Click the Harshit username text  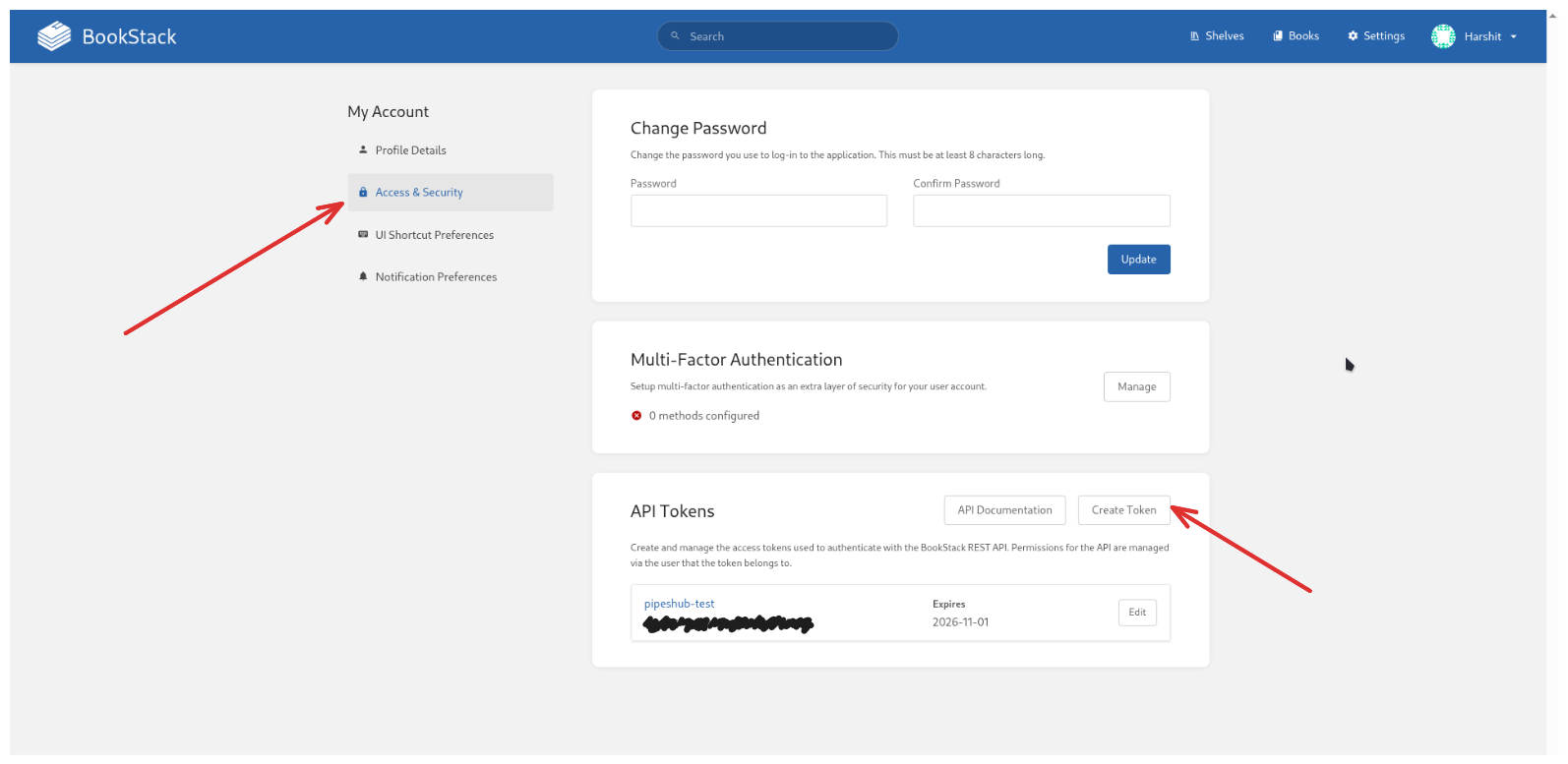coord(1482,37)
